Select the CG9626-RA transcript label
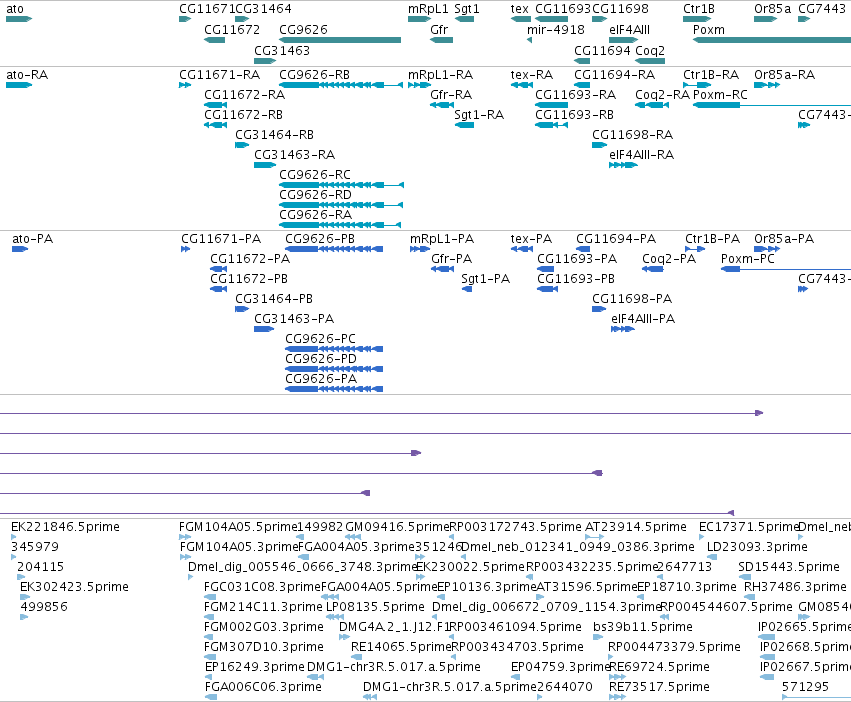The height and width of the screenshot is (702, 851). click(x=315, y=214)
